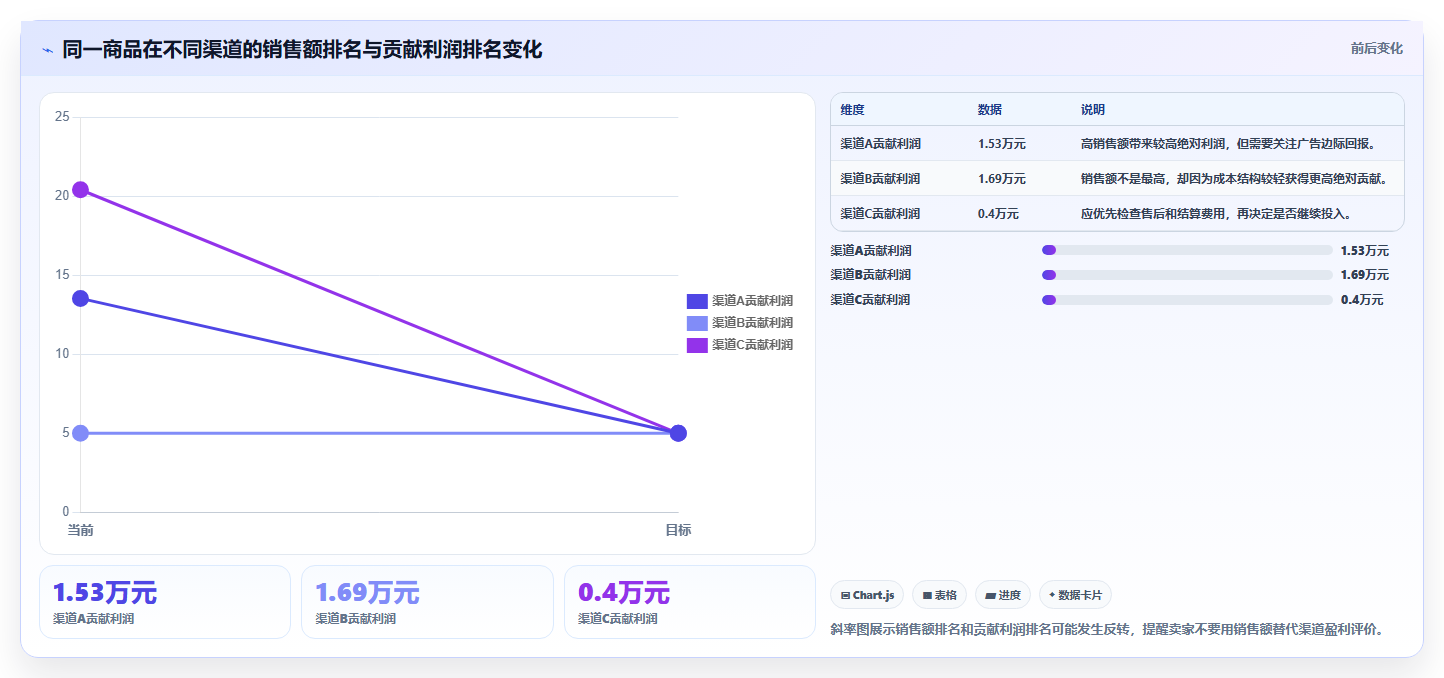Click the 1.53万元 table cell
Viewport: 1444px width, 678px height.
click(1002, 144)
